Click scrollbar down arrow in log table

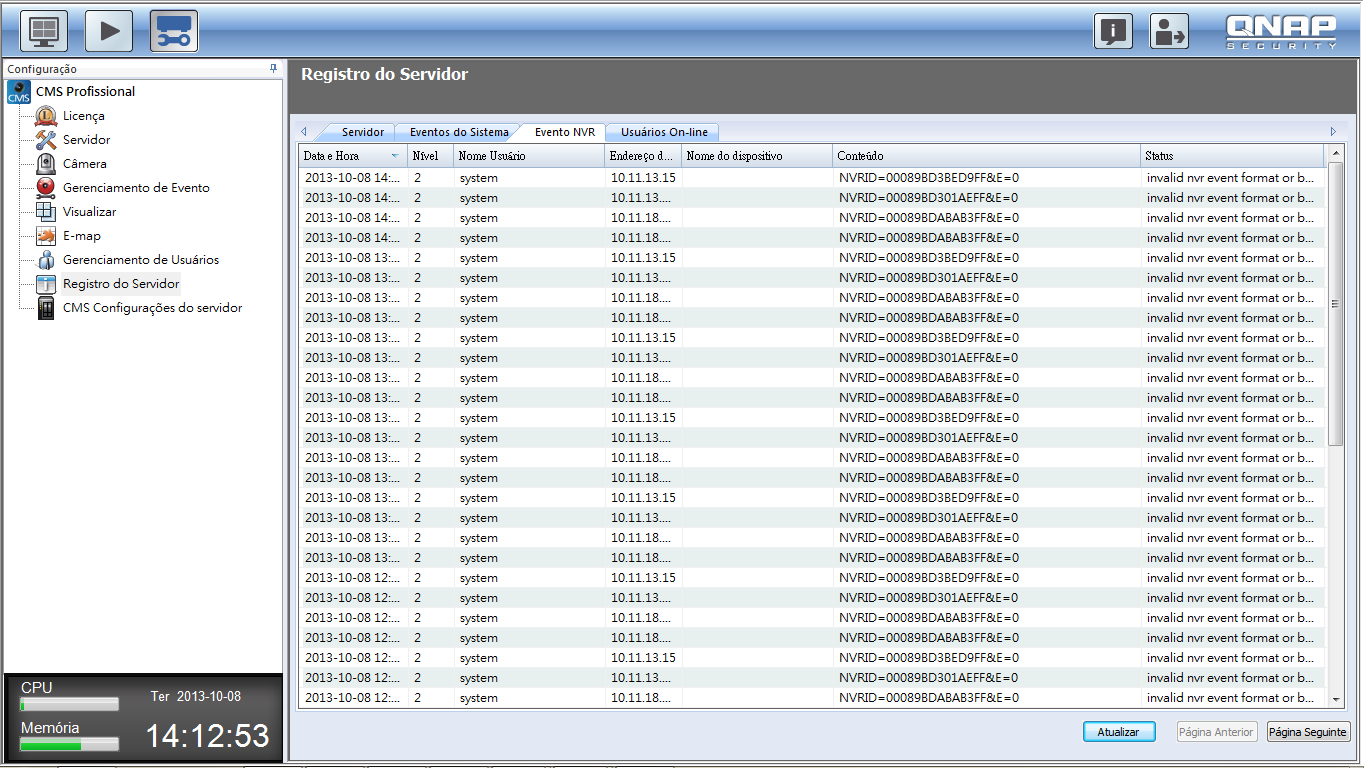pos(1335,699)
